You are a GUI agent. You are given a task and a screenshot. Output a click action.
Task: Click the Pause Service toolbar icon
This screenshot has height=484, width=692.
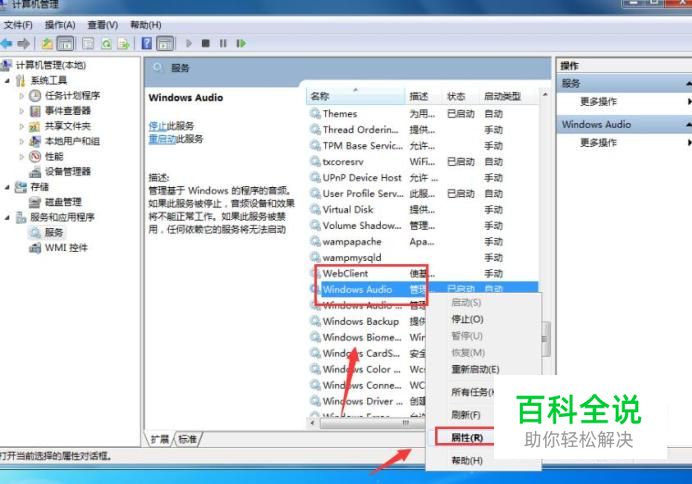[x=223, y=43]
